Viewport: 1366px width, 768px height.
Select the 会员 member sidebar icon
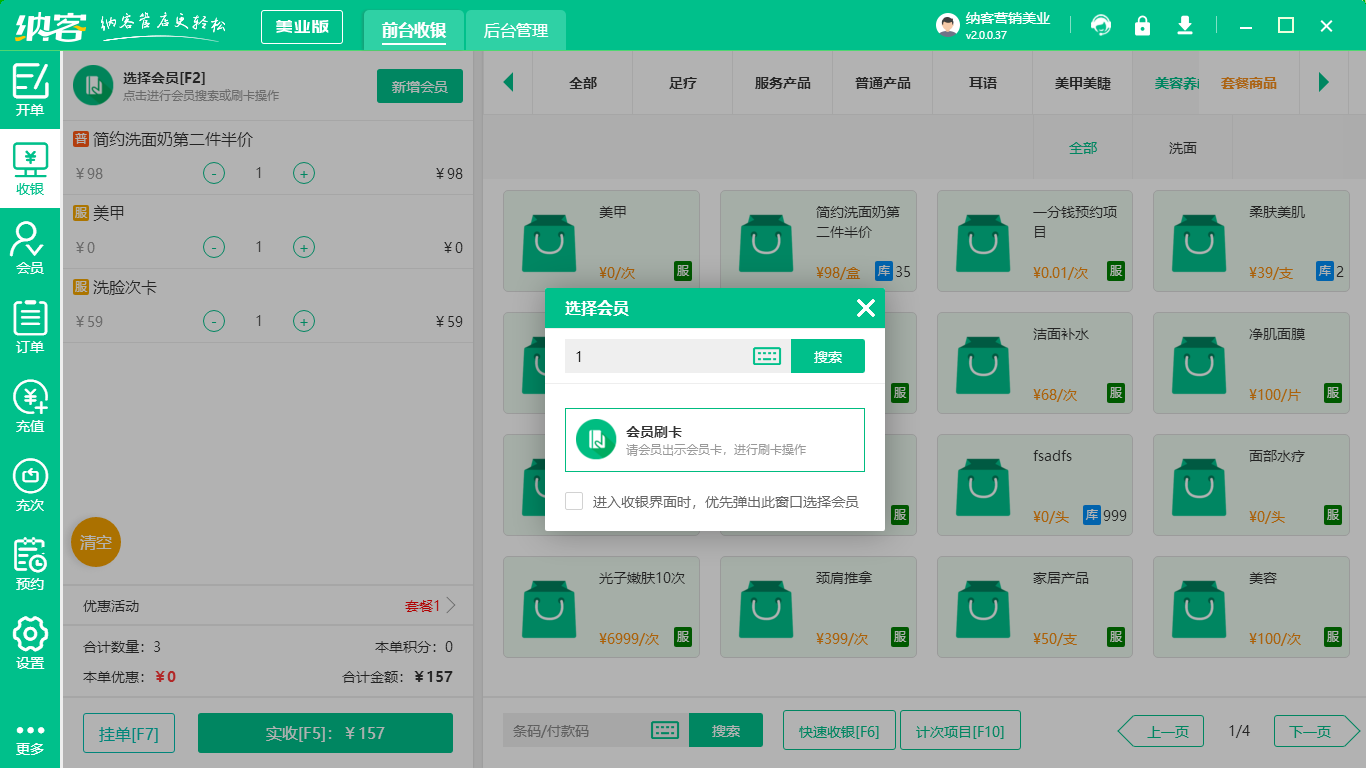(x=30, y=247)
